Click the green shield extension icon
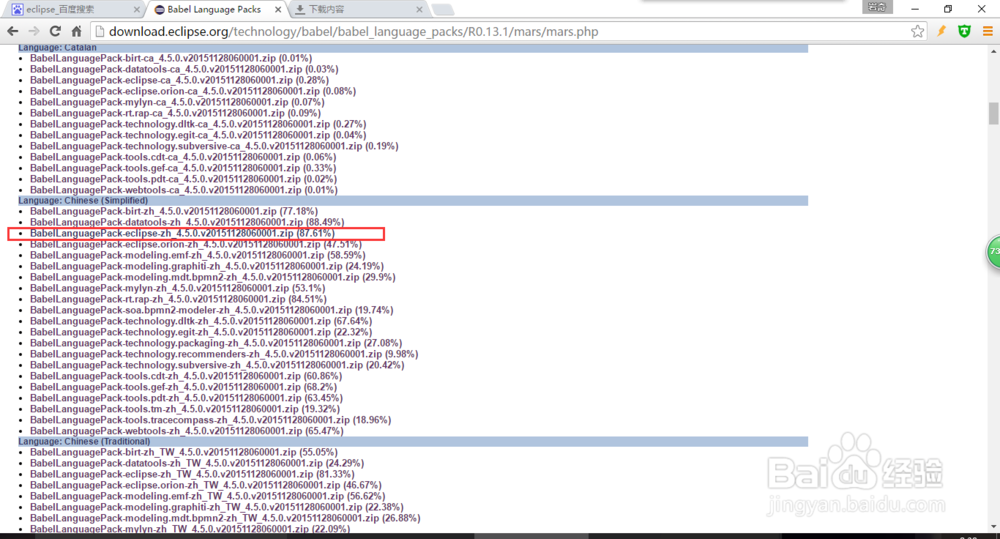This screenshot has height=539, width=1000. tap(964, 31)
